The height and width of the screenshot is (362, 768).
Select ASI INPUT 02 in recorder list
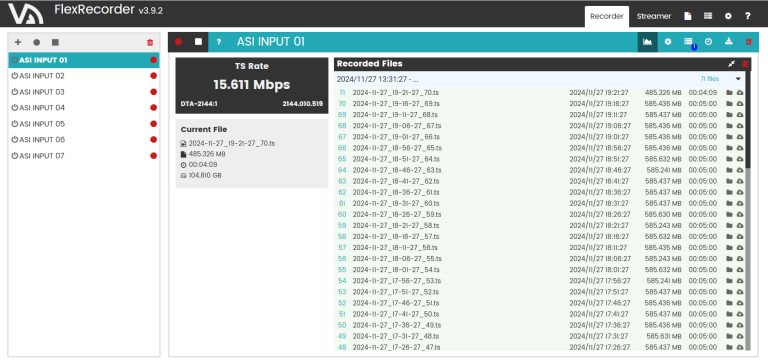coord(84,76)
